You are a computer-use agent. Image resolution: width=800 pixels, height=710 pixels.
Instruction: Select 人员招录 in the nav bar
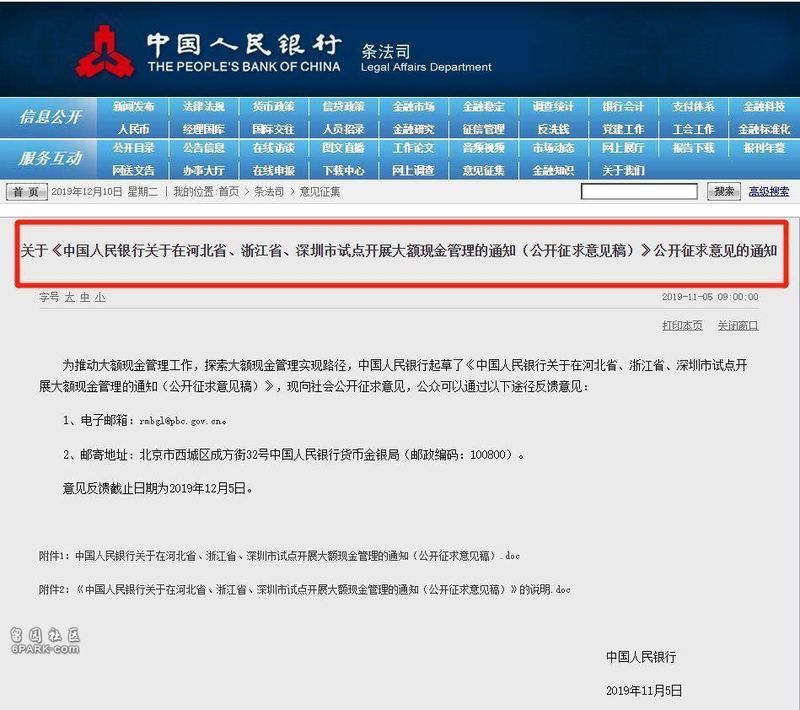point(343,129)
